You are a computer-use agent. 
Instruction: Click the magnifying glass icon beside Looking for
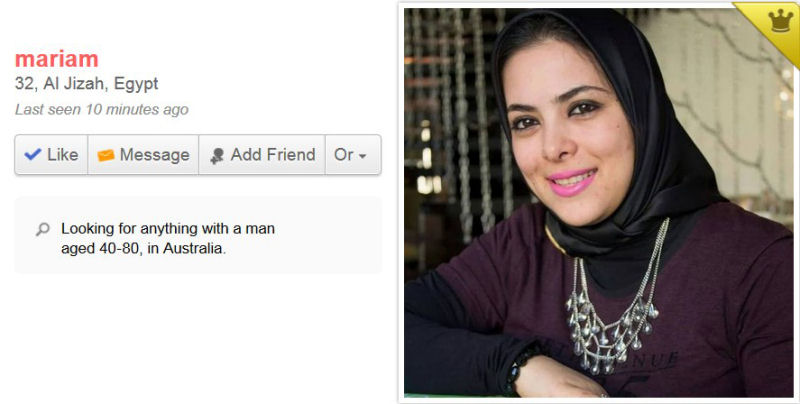click(x=43, y=229)
